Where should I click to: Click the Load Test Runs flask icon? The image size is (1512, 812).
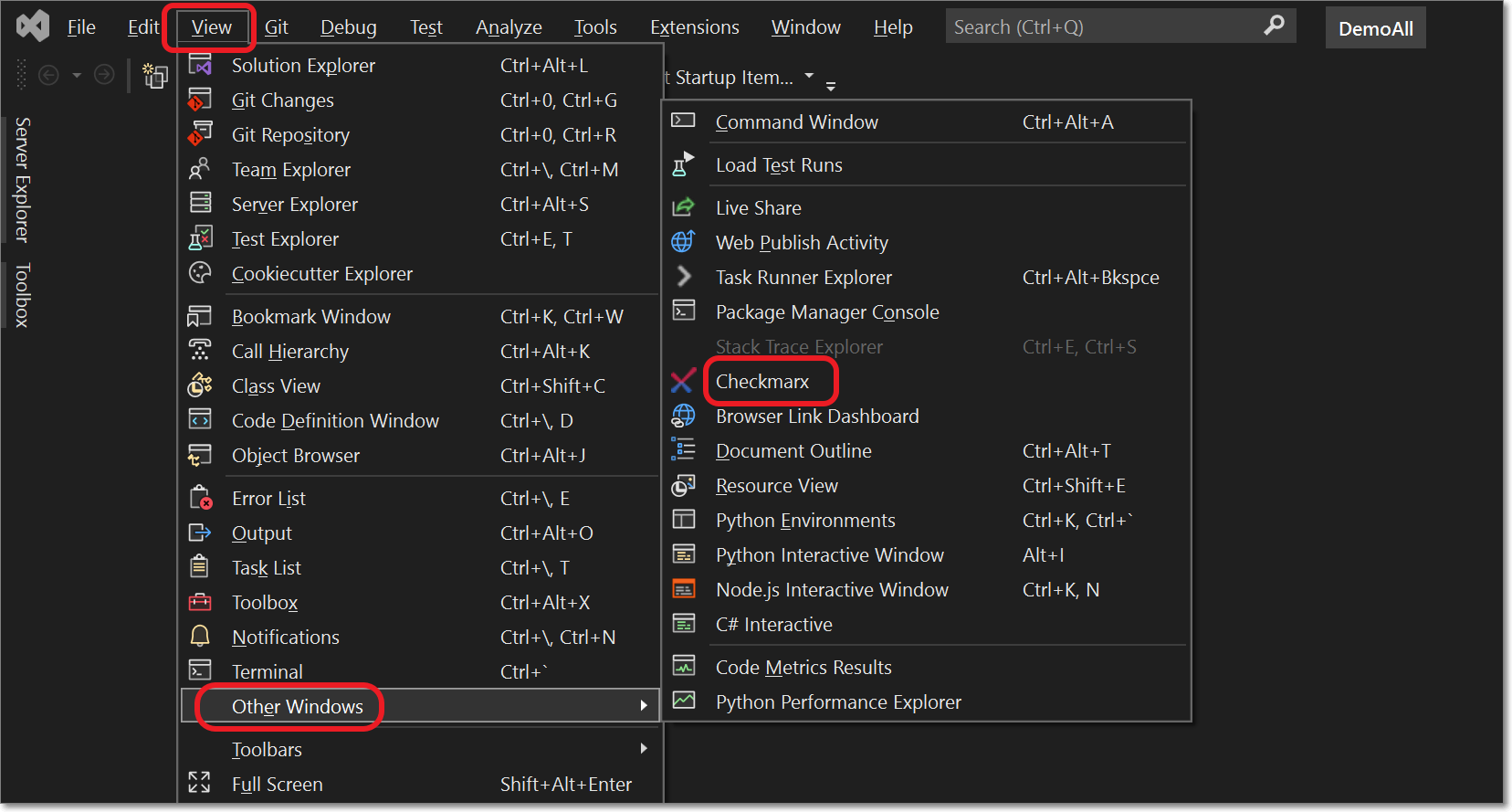click(x=684, y=164)
